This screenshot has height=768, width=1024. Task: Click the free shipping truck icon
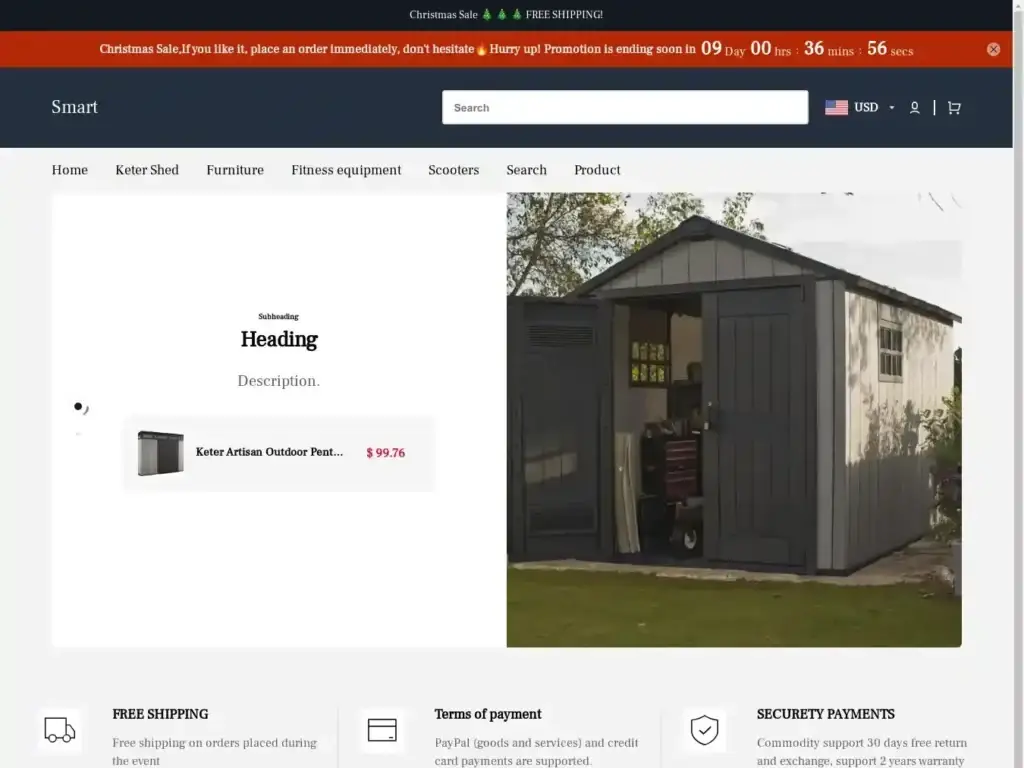pos(60,730)
